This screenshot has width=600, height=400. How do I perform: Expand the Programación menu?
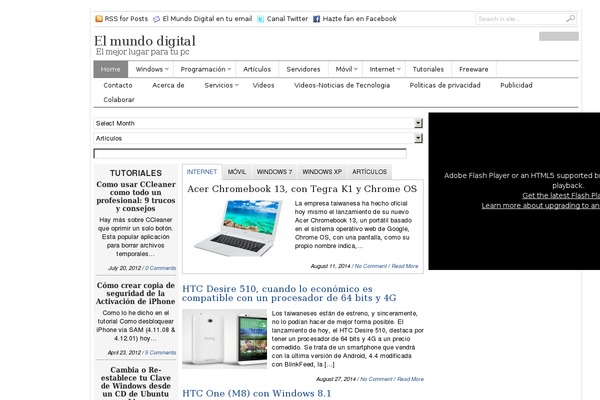205,69
